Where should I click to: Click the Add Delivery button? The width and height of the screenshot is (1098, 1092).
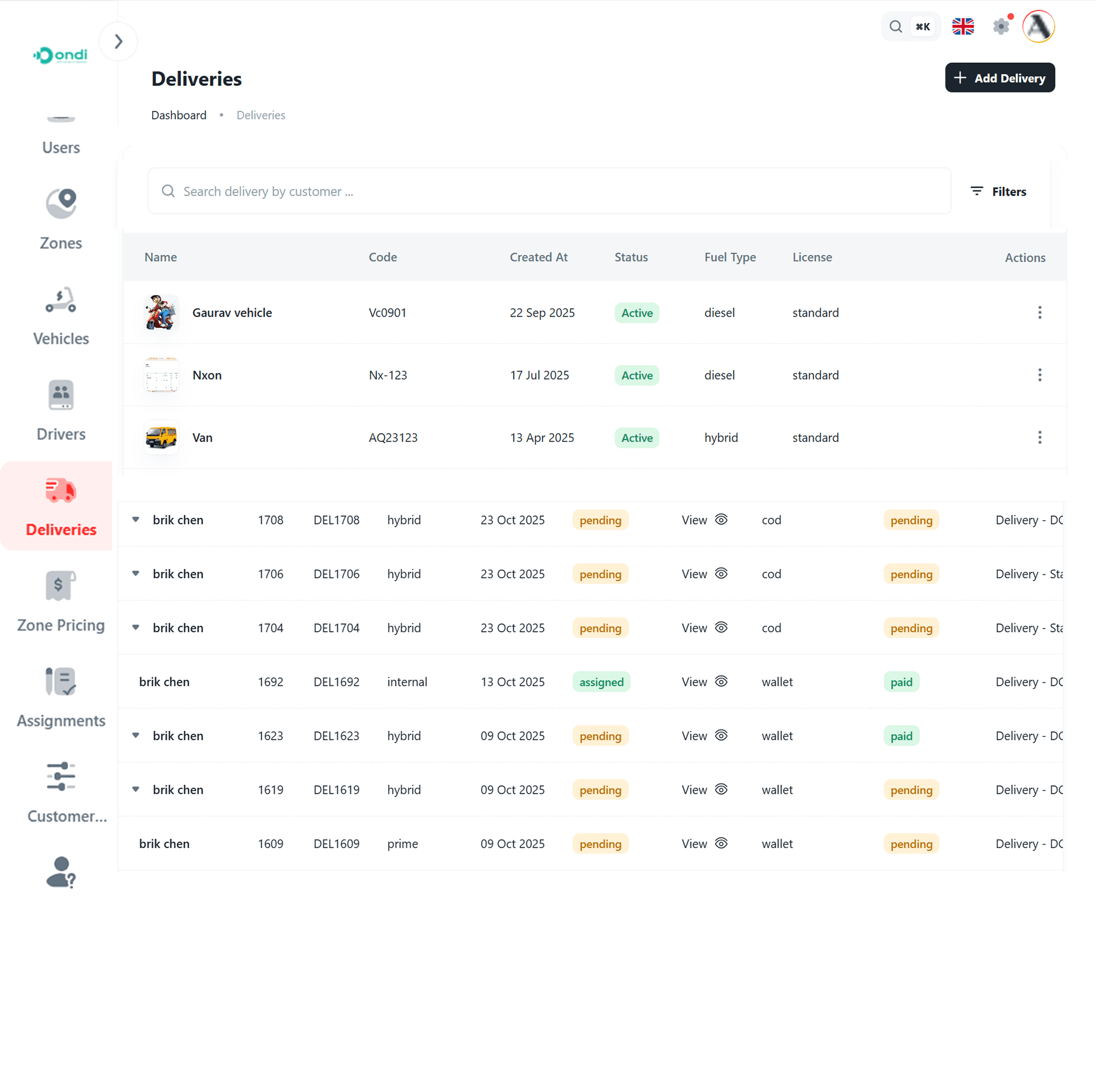tap(1000, 78)
